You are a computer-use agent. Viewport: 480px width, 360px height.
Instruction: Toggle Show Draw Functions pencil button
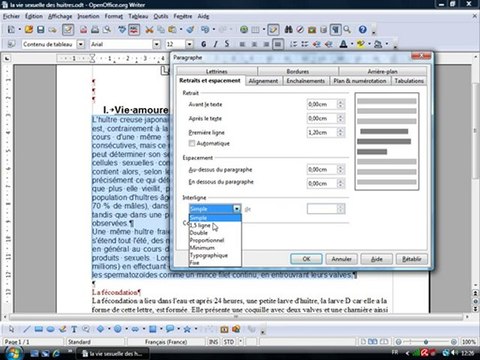pos(273,29)
